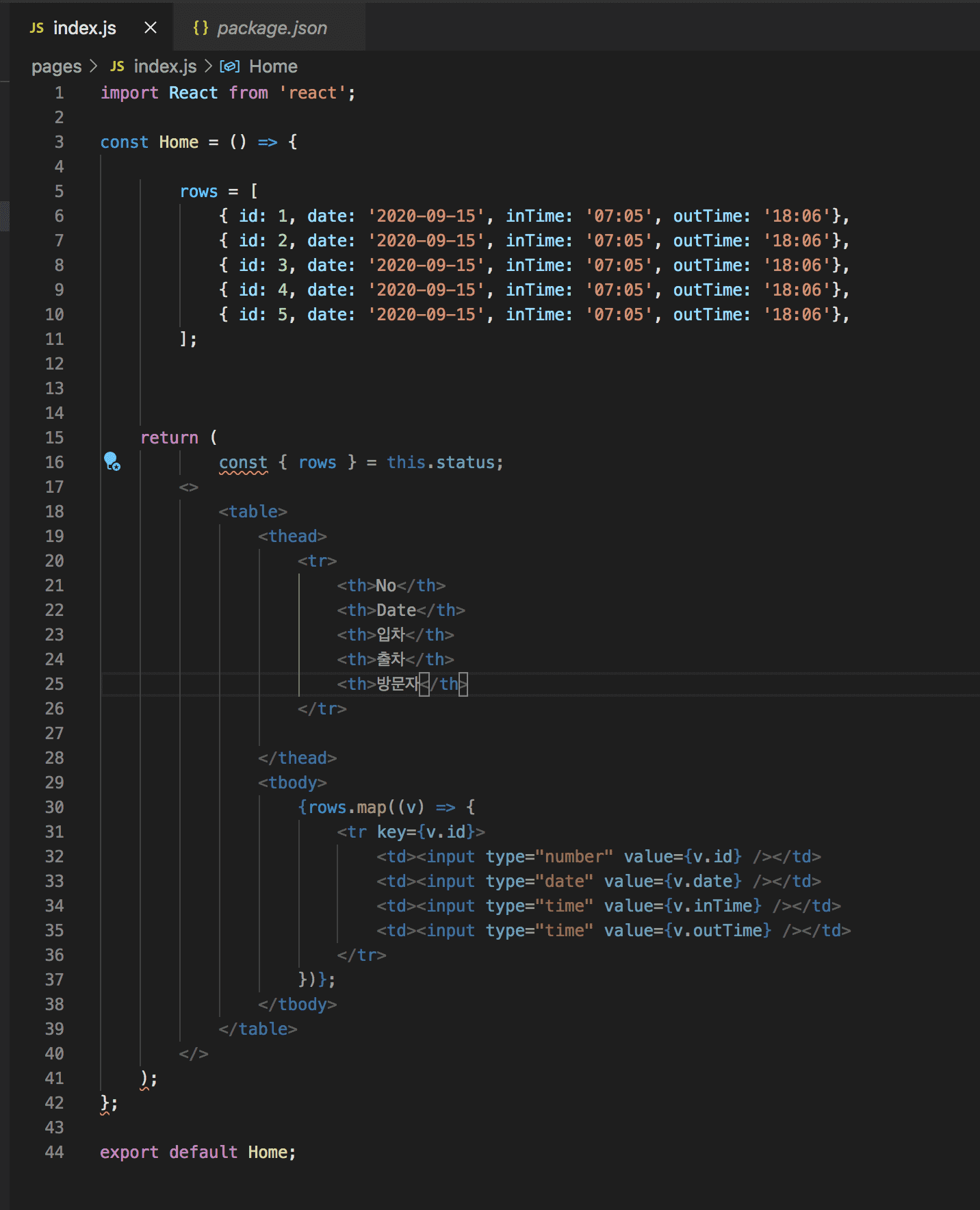Viewport: 980px width, 1210px height.
Task: Click the JS file icon on index.js tab
Action: 37,28
